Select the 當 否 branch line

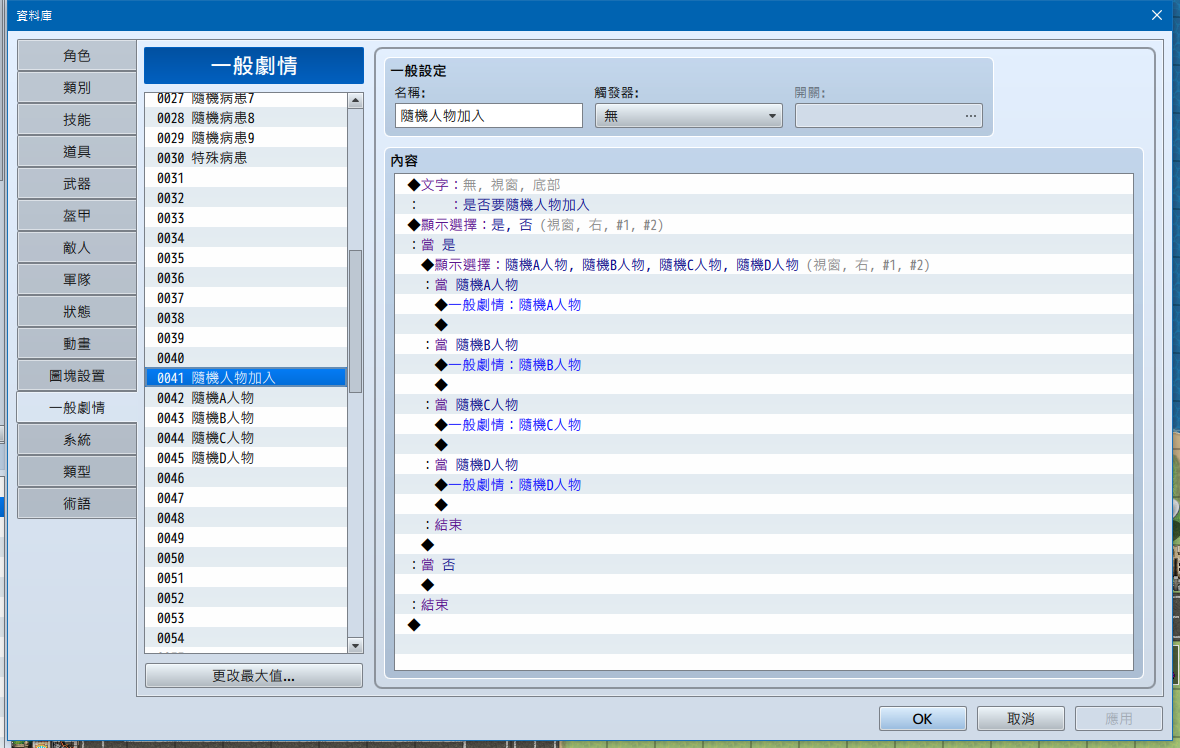764,564
